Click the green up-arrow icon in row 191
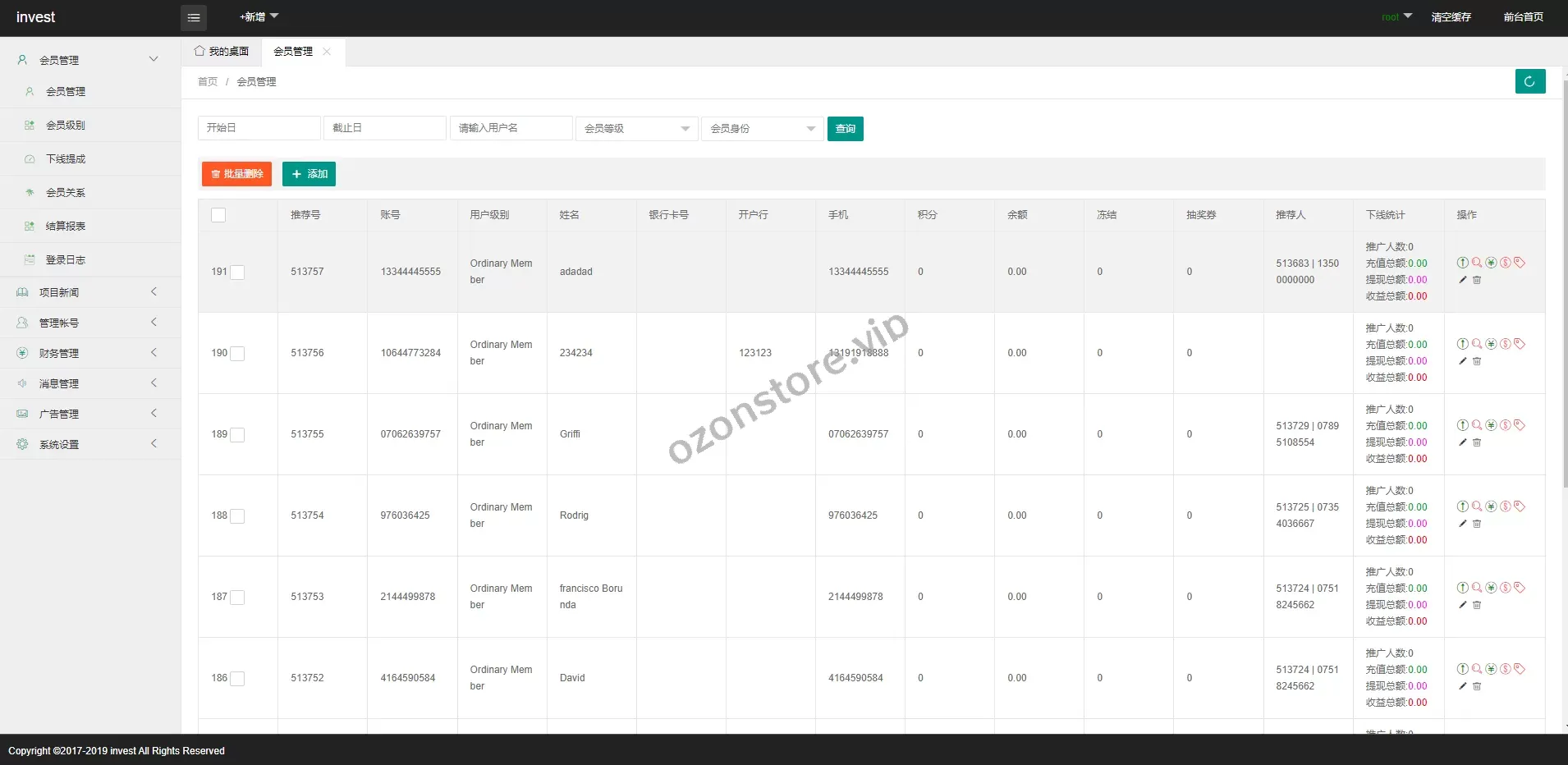1568x765 pixels. click(1462, 263)
